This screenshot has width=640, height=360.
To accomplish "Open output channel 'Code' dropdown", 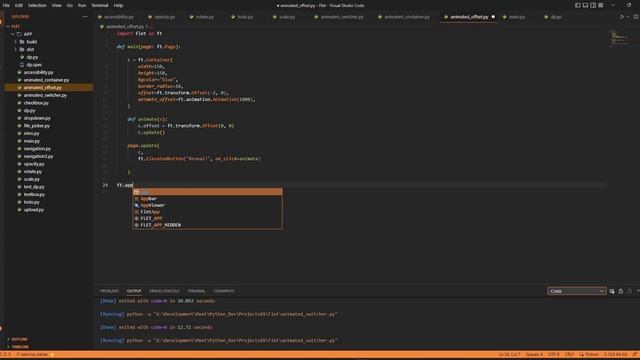I will [x=576, y=291].
